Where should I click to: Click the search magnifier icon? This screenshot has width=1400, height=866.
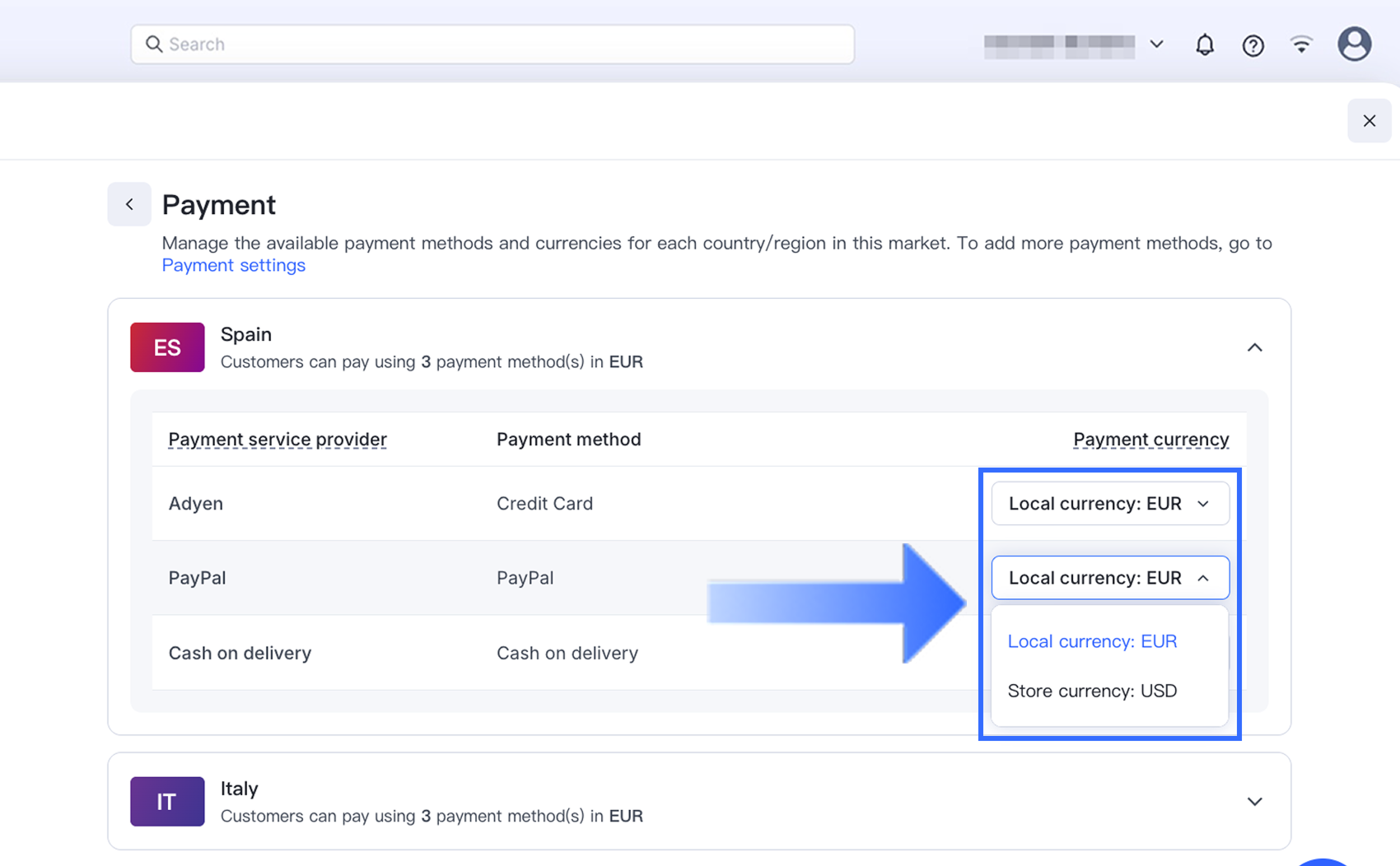154,44
